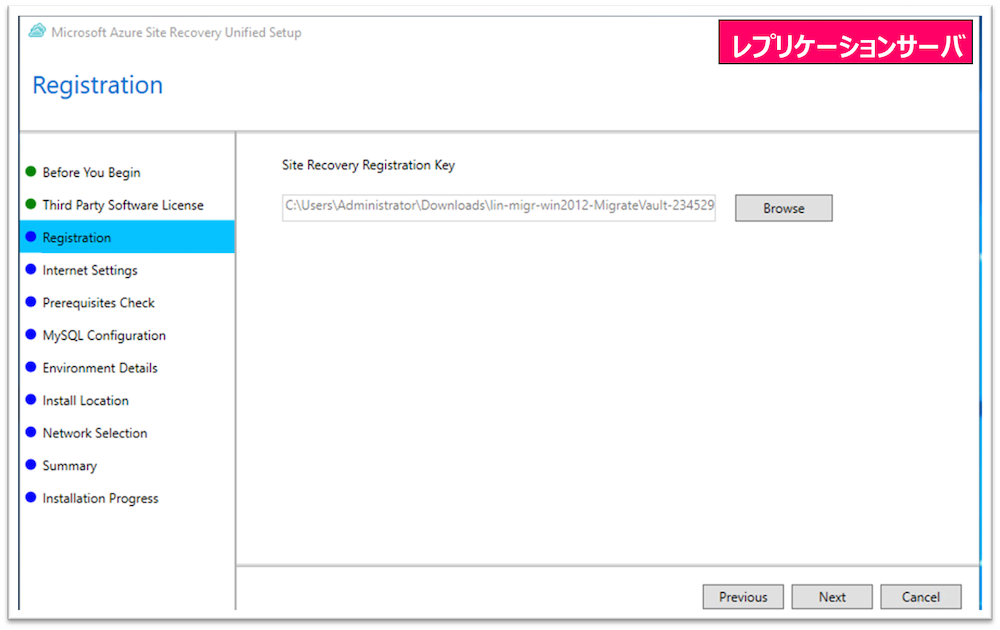Open the Prerequisites Check step
Image resolution: width=1000 pixels, height=630 pixels.
98,303
